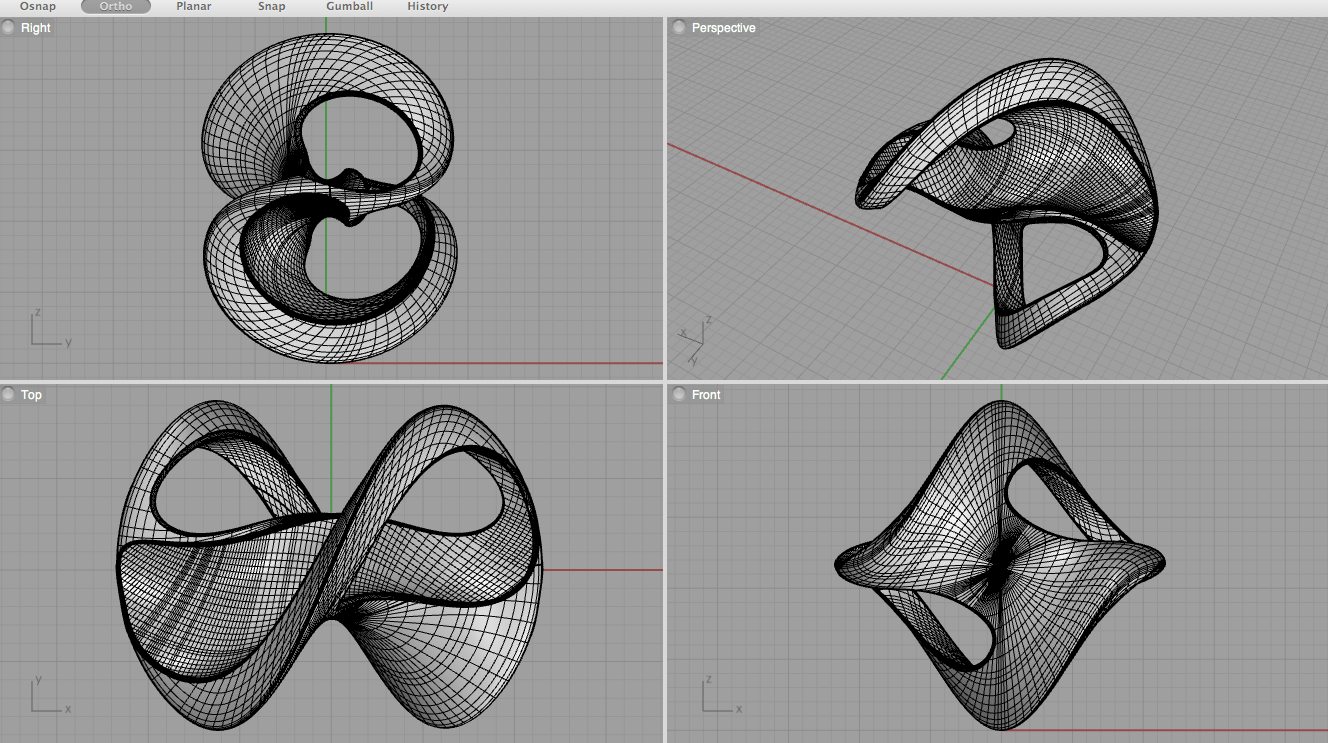Viewport: 1328px width, 743px height.
Task: Click the circle icon beside Right viewport title
Action: tap(9, 28)
